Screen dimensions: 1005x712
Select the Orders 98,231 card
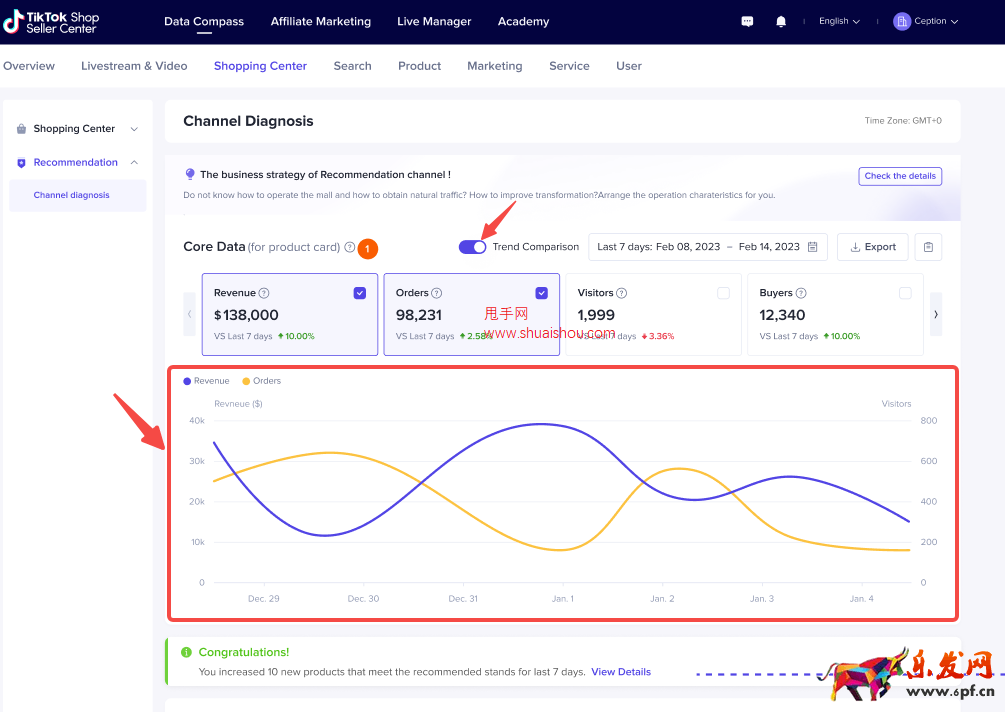tap(472, 314)
